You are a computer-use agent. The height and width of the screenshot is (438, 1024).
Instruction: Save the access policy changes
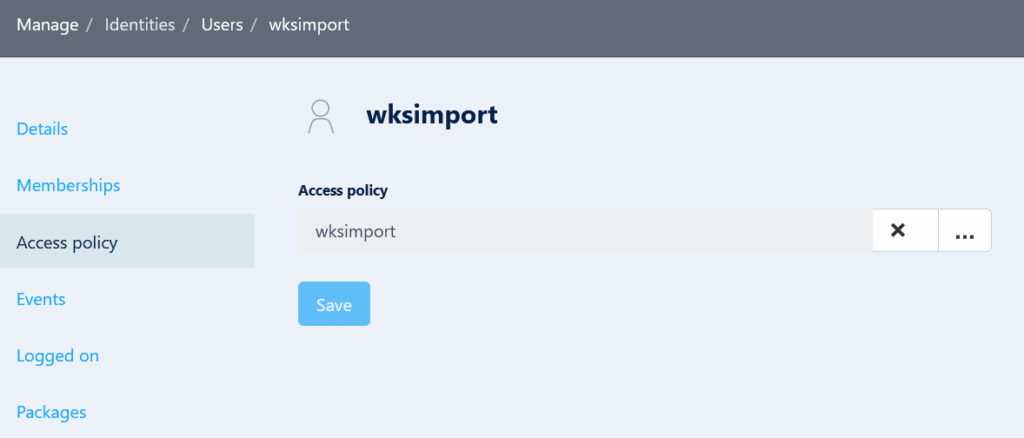tap(334, 304)
